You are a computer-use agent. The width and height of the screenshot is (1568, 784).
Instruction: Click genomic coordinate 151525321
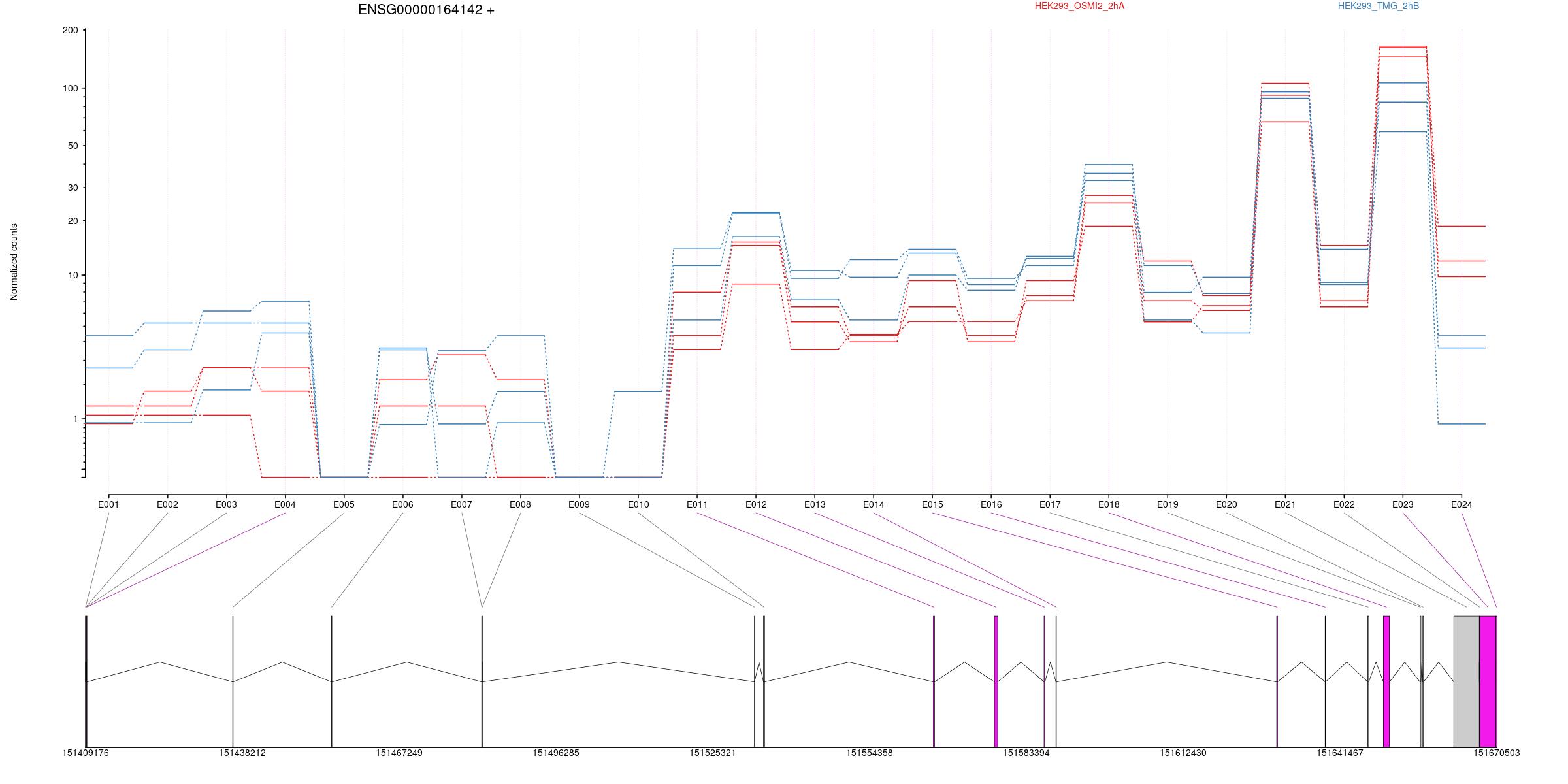[713, 753]
